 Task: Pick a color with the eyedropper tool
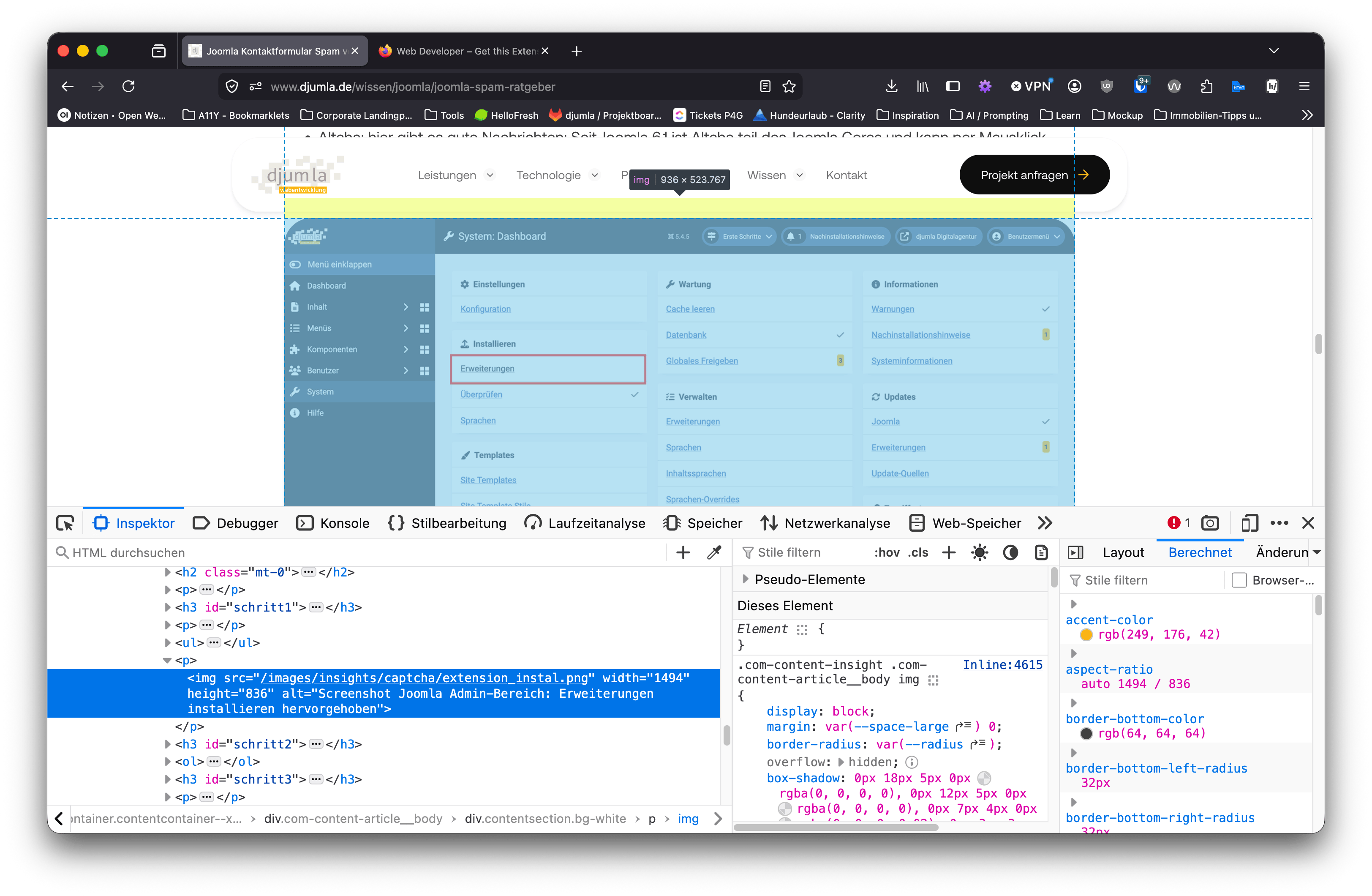(714, 552)
